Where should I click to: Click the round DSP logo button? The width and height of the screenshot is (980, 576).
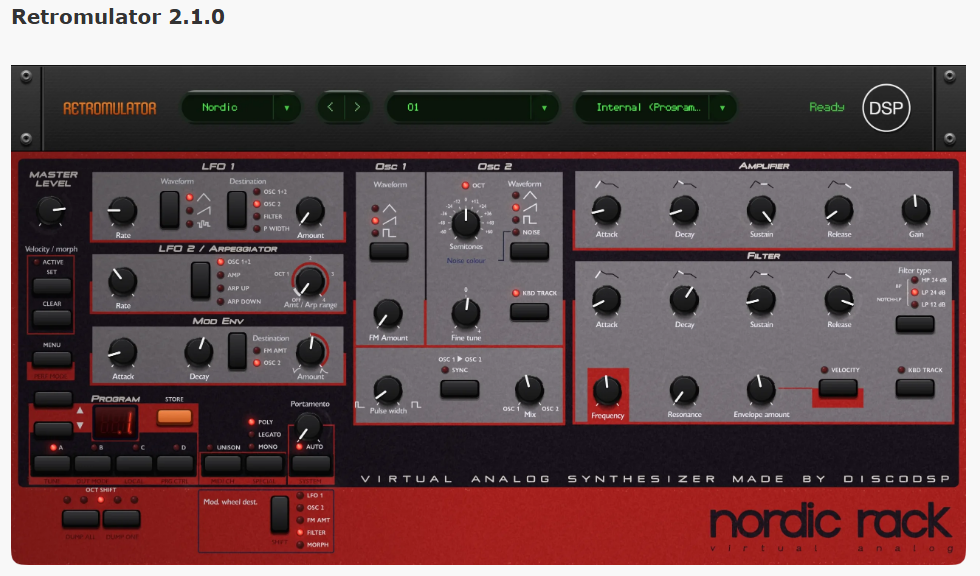pyautogui.click(x=886, y=107)
